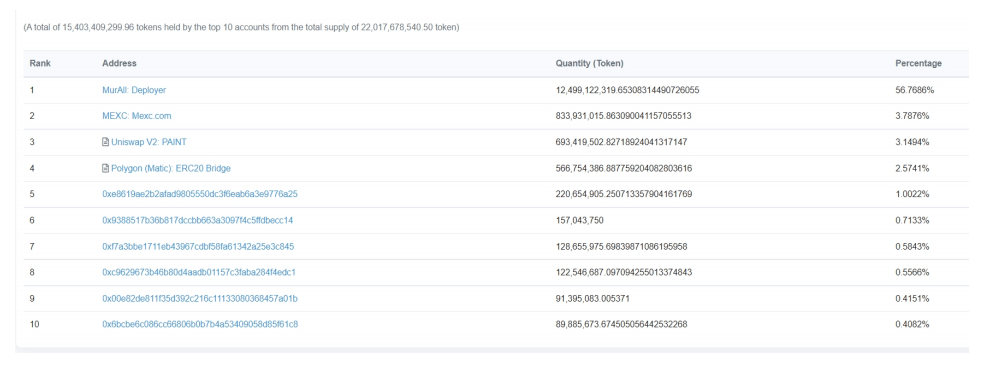Click the 56.7686% percentage cell

915,90
